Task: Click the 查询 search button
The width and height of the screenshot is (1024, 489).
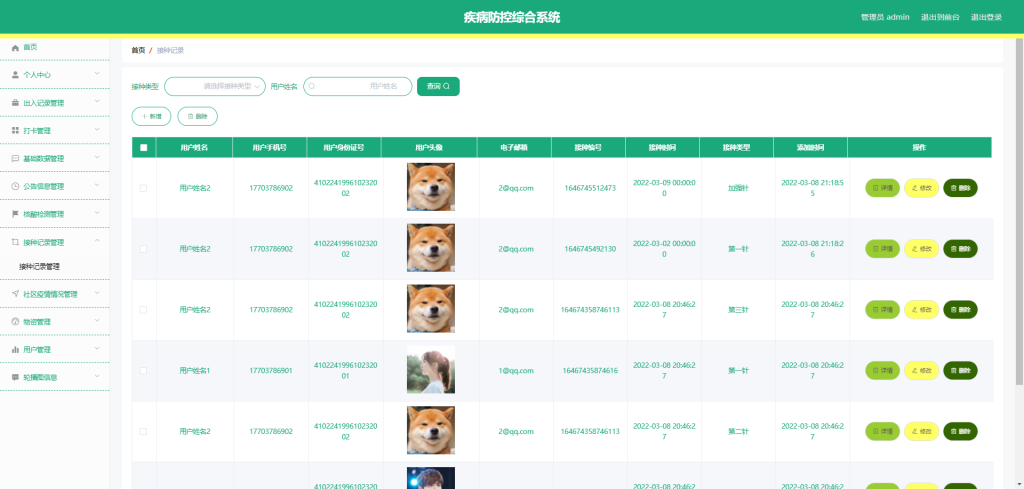Action: point(438,86)
